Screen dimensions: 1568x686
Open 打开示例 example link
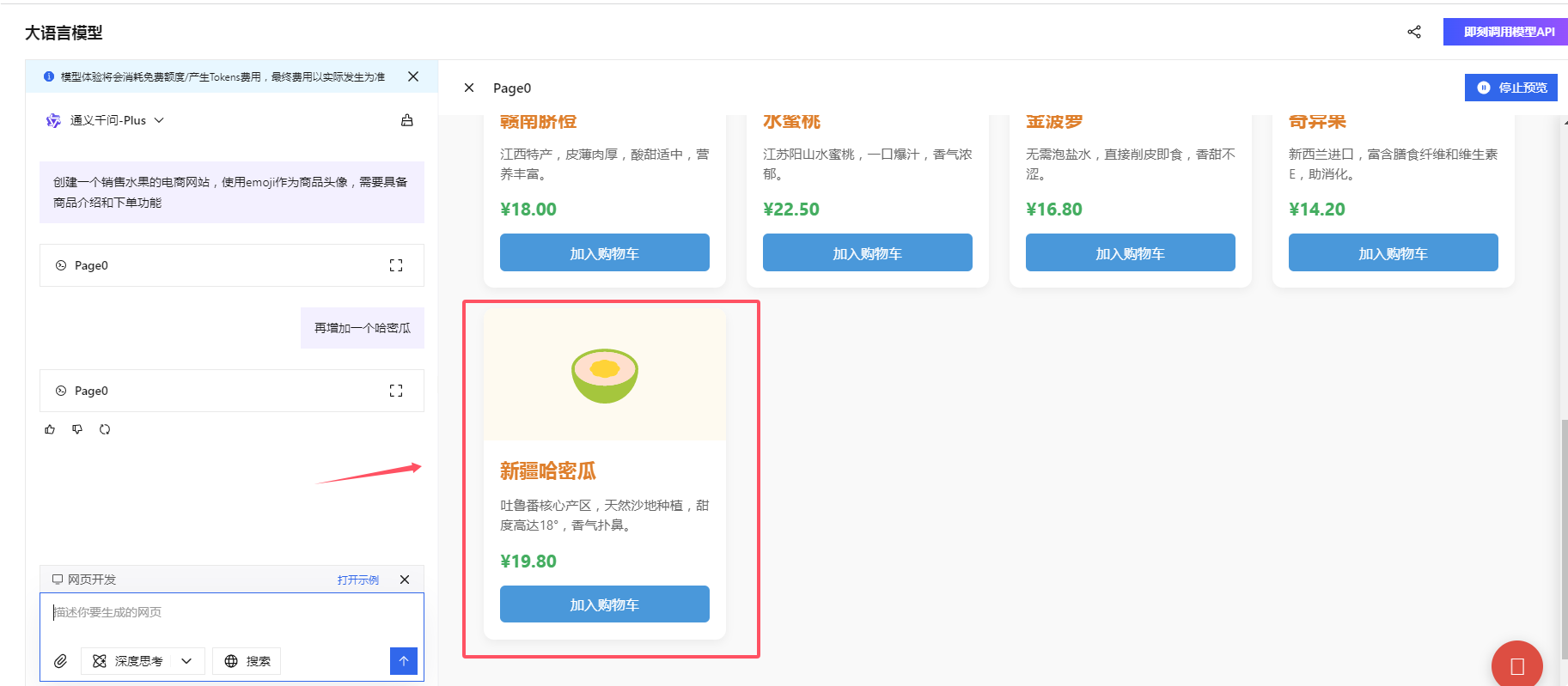coord(358,579)
